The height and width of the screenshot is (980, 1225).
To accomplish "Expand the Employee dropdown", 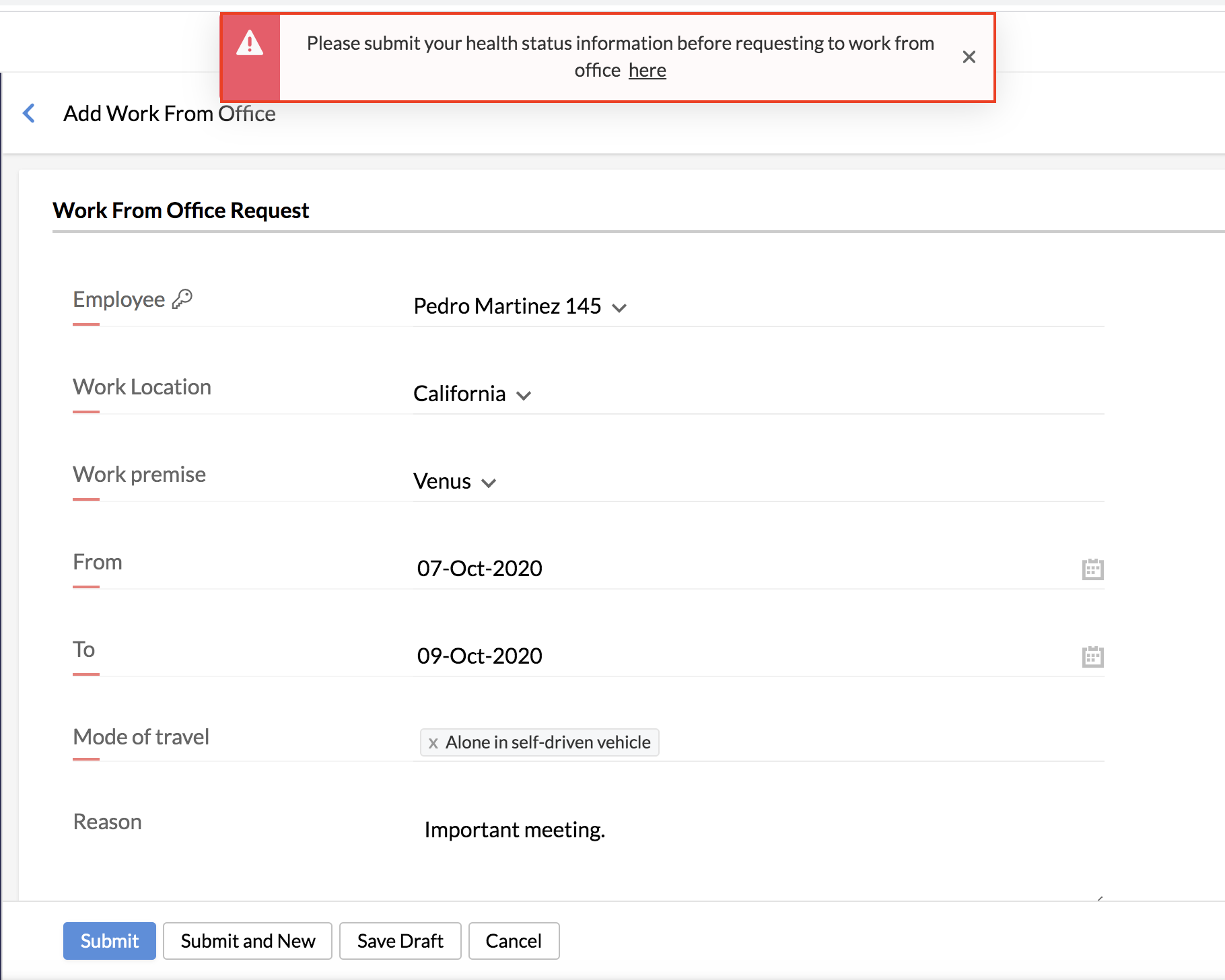I will point(619,308).
